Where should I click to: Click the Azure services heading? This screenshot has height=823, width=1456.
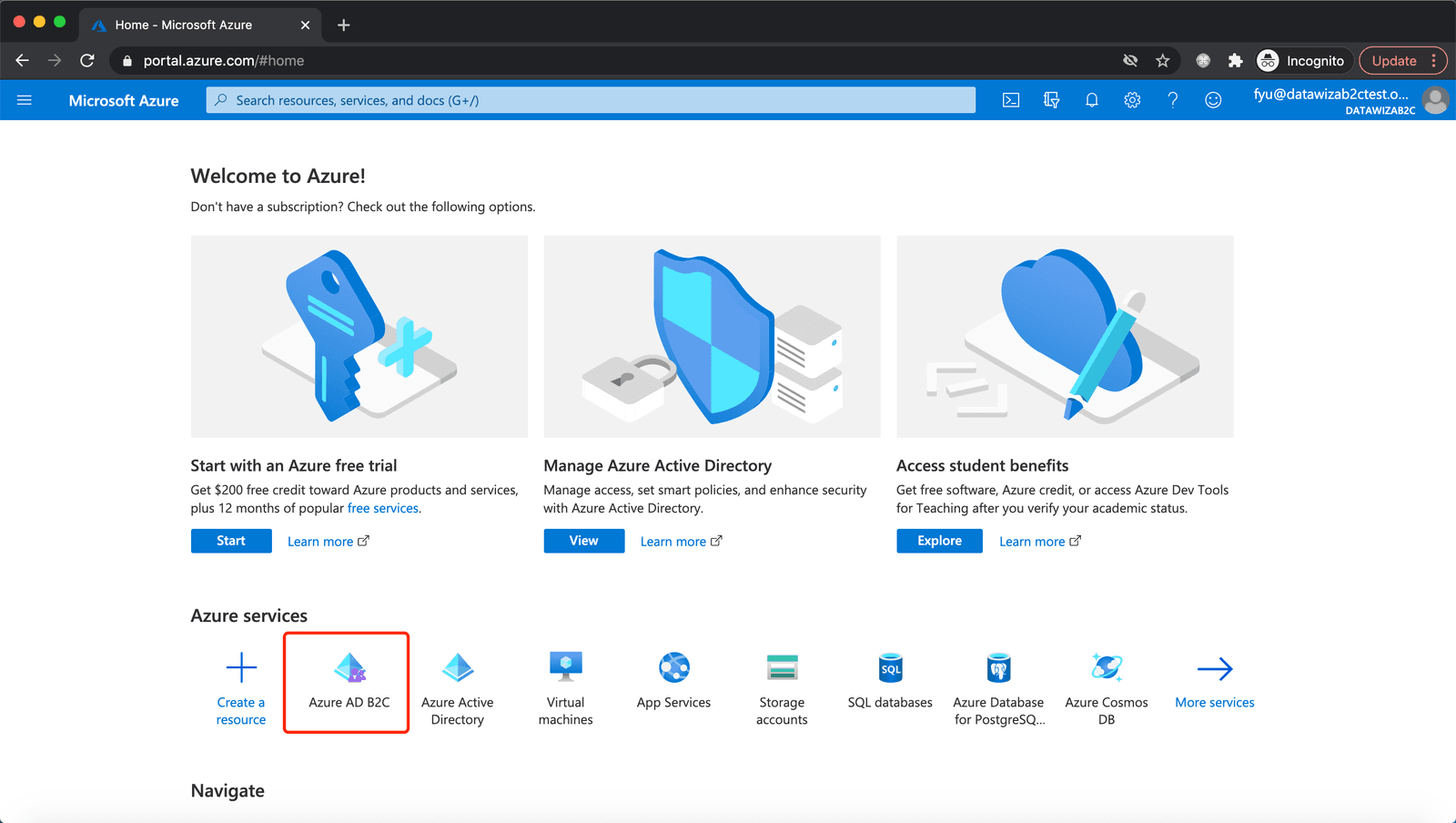249,615
